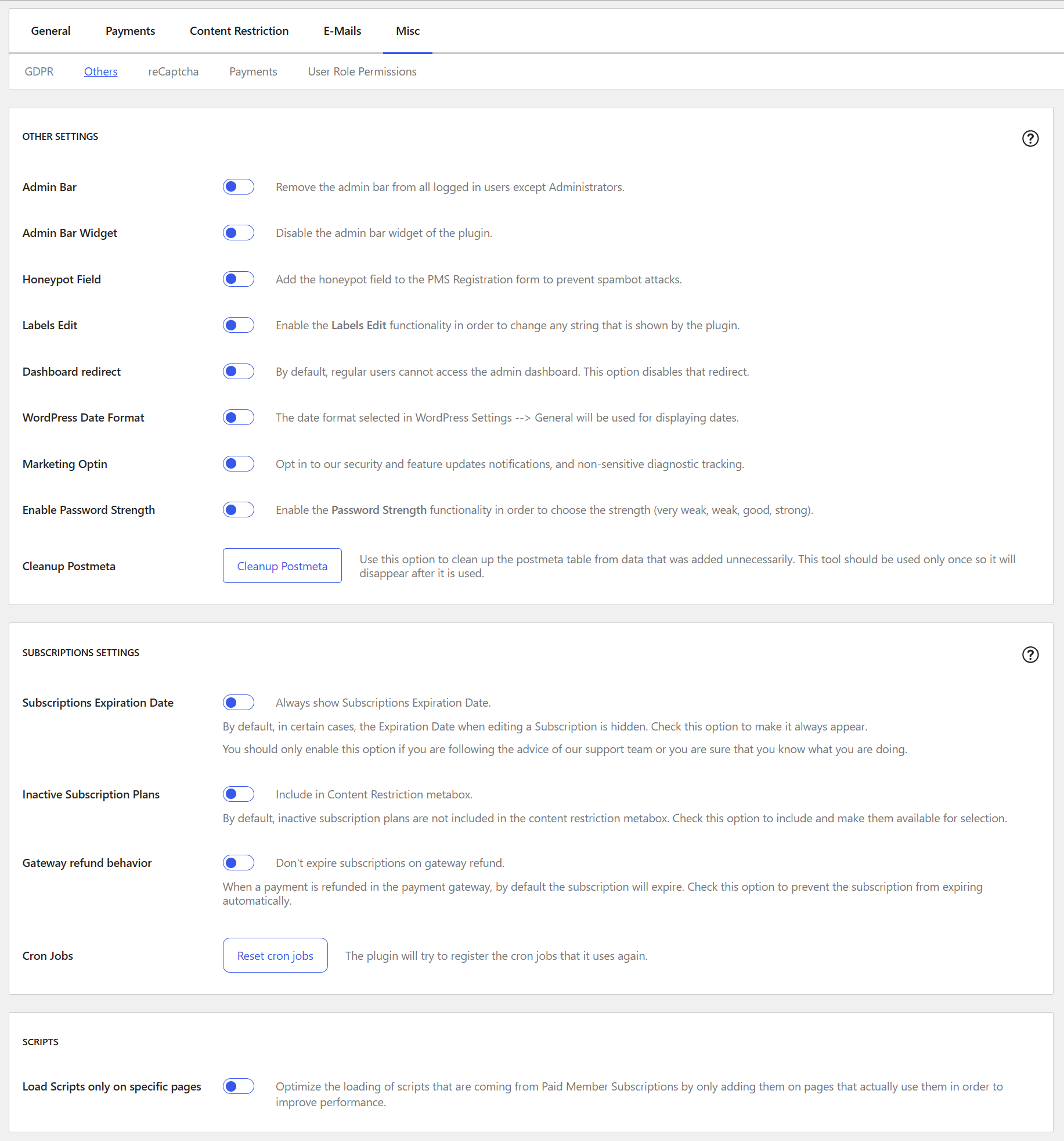Switch to the General tab
The width and height of the screenshot is (1064, 1141).
[x=51, y=31]
